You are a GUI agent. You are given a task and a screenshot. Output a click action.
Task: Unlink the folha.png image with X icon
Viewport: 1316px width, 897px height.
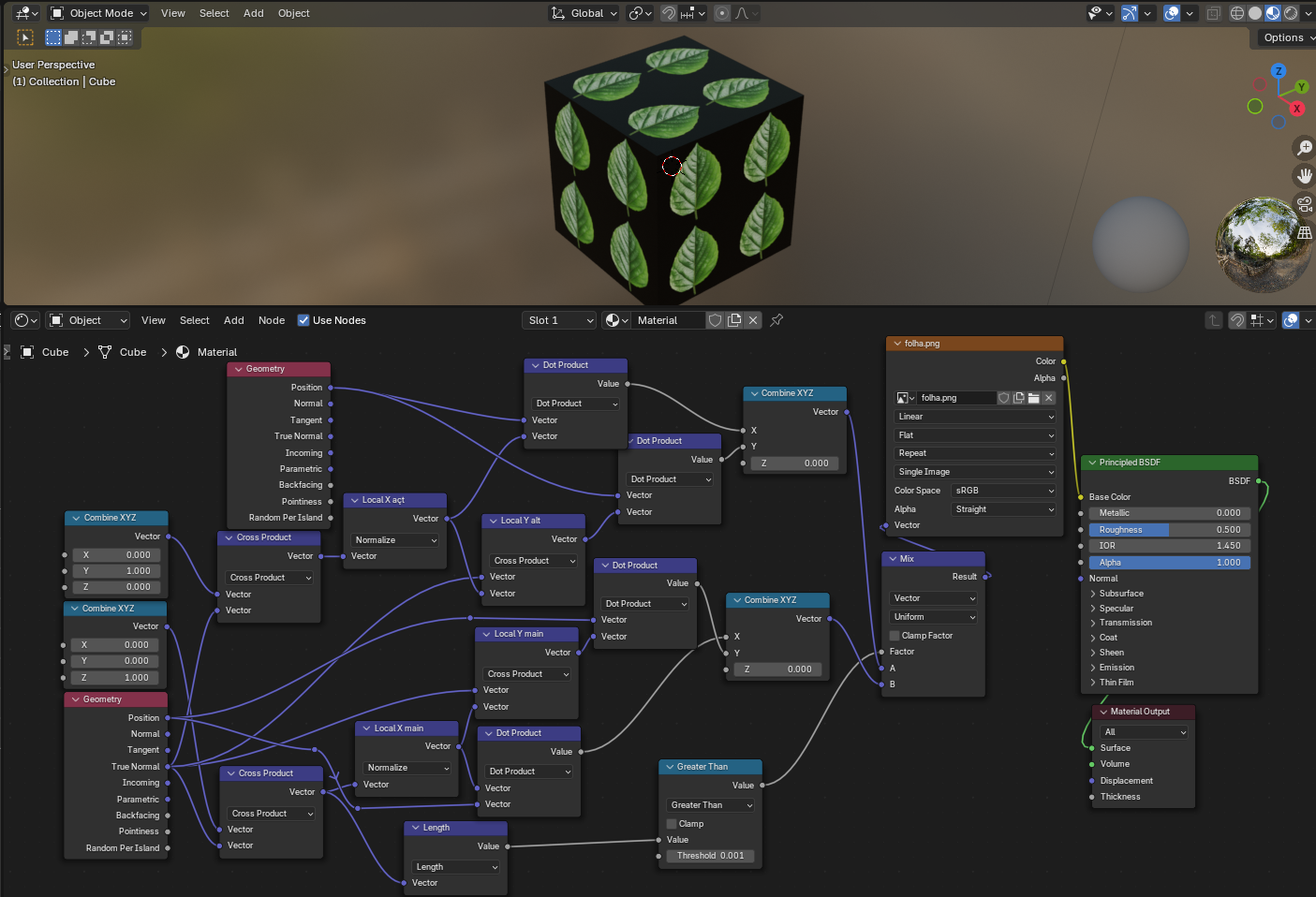click(x=1049, y=398)
